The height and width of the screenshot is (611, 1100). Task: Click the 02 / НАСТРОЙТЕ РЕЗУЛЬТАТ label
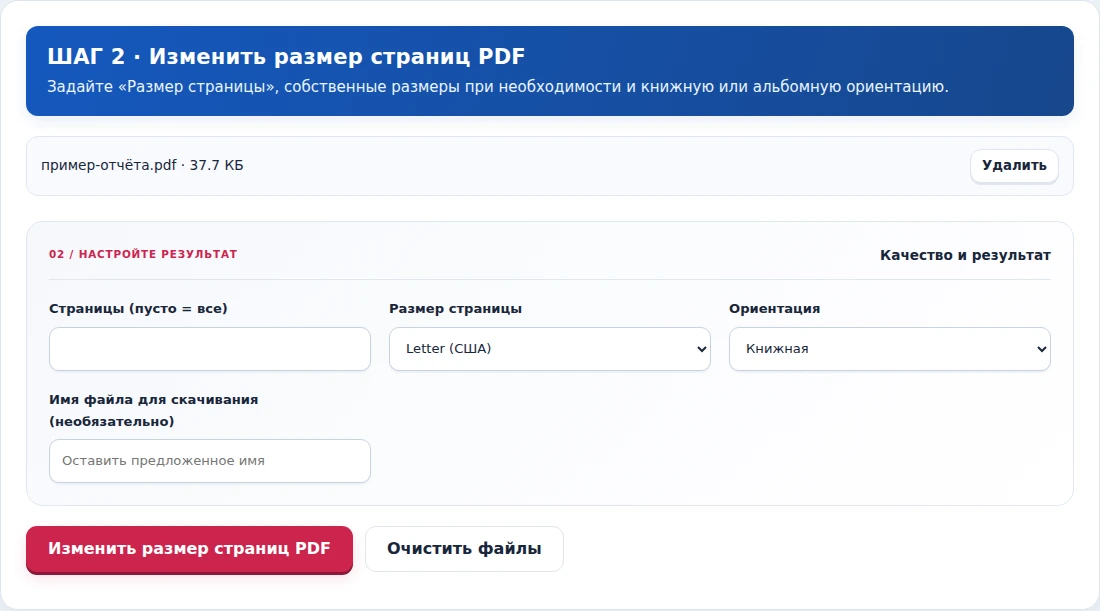pyautogui.click(x=143, y=254)
